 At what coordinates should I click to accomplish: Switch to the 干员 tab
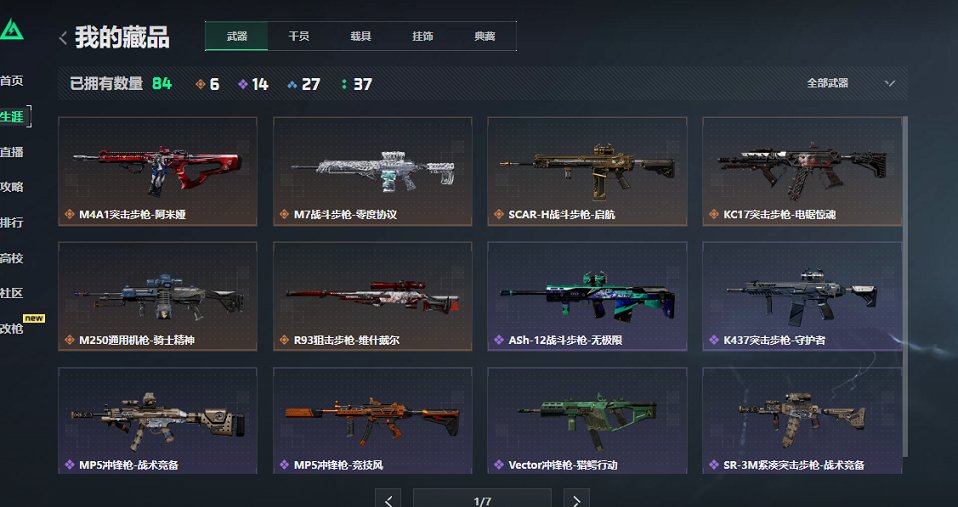[299, 36]
